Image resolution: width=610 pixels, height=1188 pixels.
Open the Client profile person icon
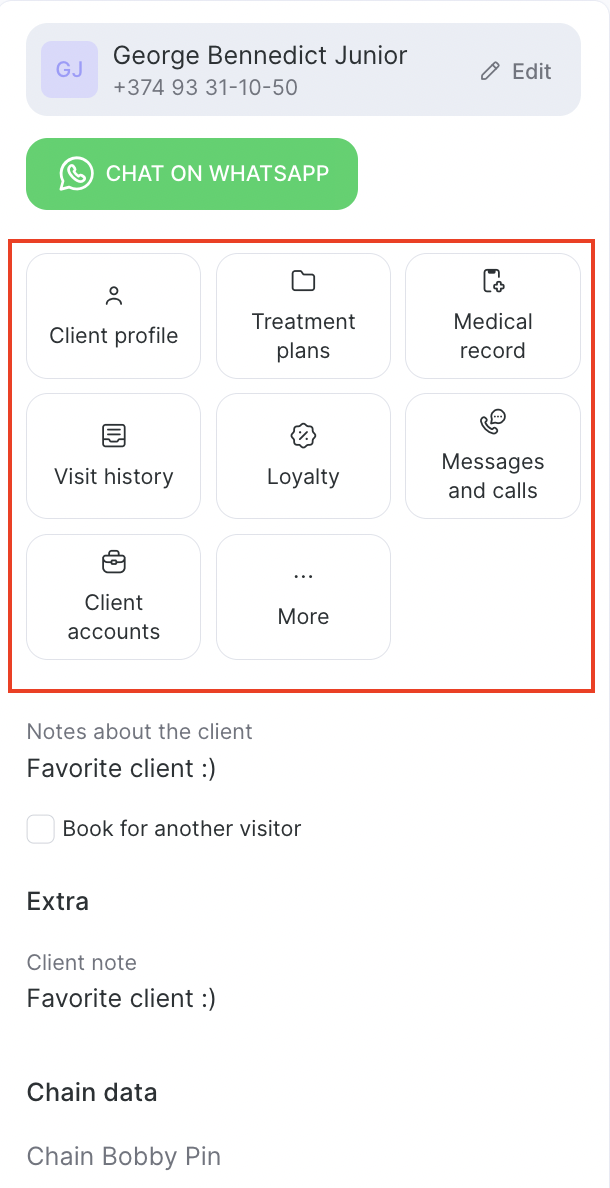point(114,296)
